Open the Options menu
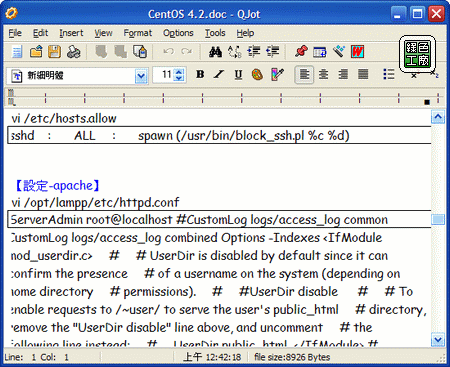The width and height of the screenshot is (450, 367). [x=178, y=33]
